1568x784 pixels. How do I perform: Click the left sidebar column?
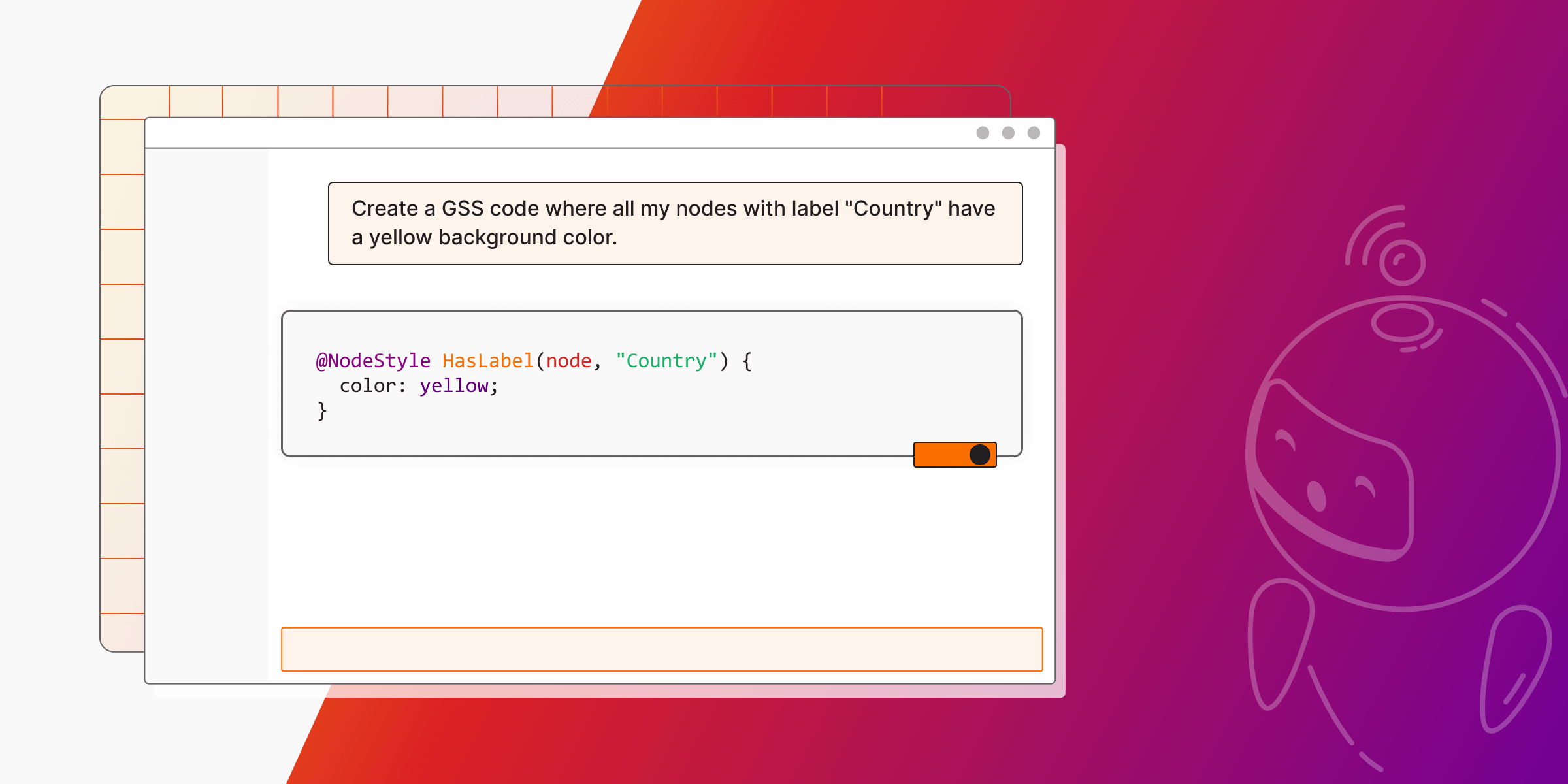206,412
